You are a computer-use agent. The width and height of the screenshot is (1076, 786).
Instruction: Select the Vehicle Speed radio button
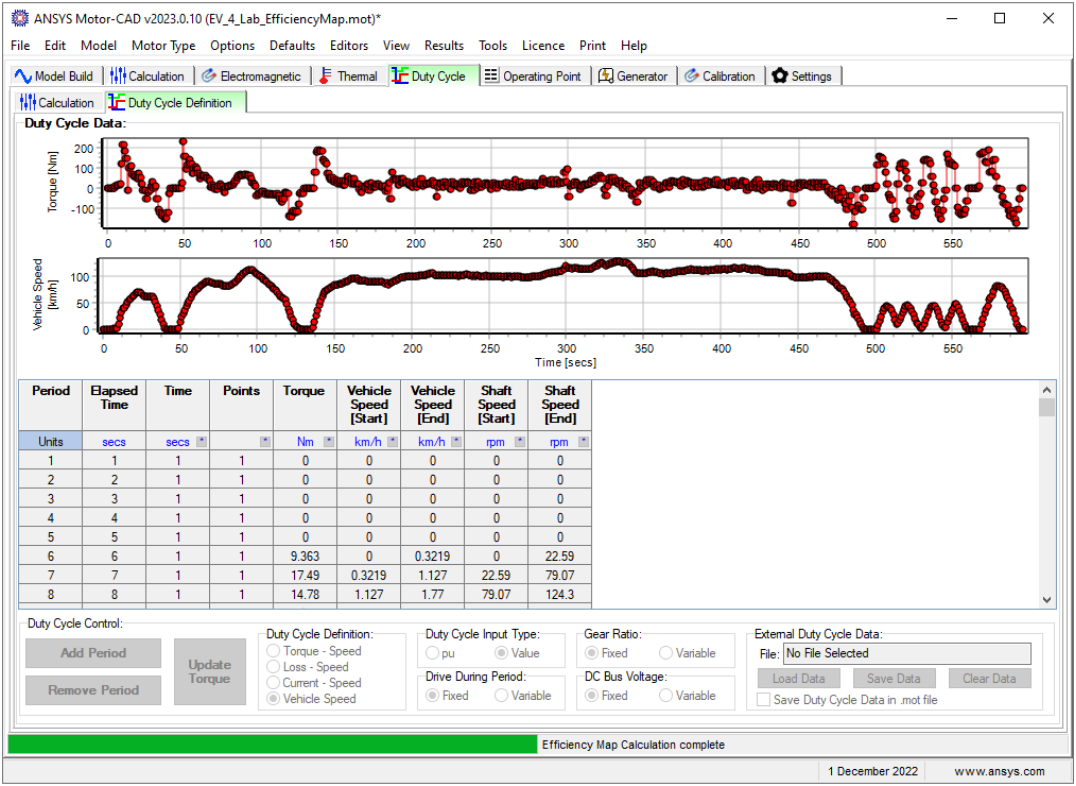273,698
